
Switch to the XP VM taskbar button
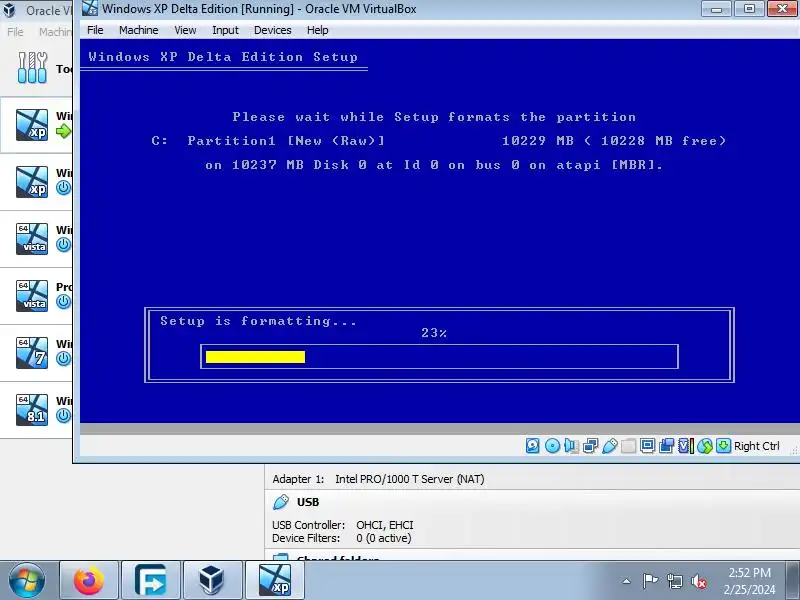(274, 581)
